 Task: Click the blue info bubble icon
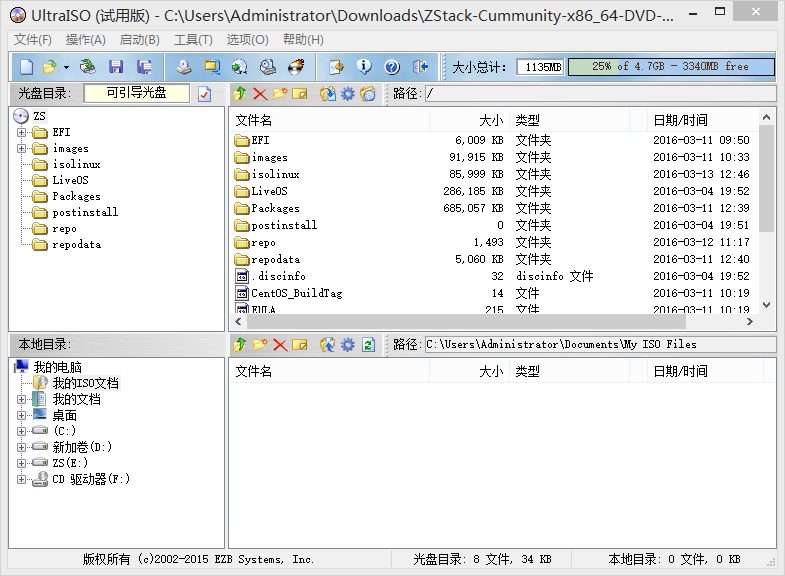tap(364, 67)
